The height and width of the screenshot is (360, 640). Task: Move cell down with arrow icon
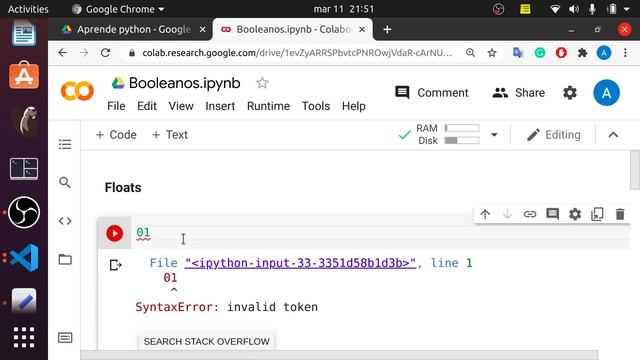[x=507, y=214]
